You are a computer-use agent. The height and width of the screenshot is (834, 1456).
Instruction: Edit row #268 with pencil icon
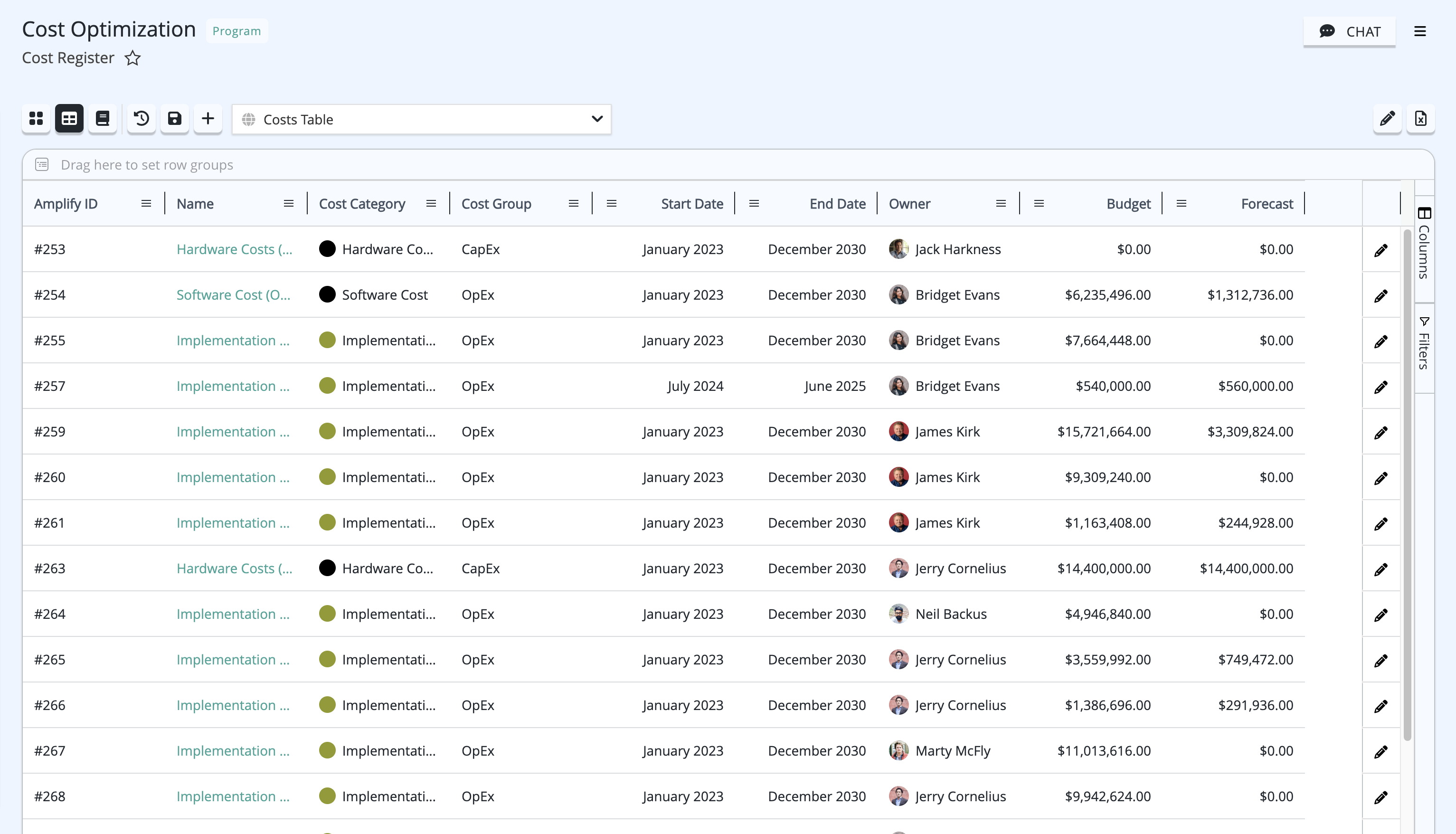1381,797
